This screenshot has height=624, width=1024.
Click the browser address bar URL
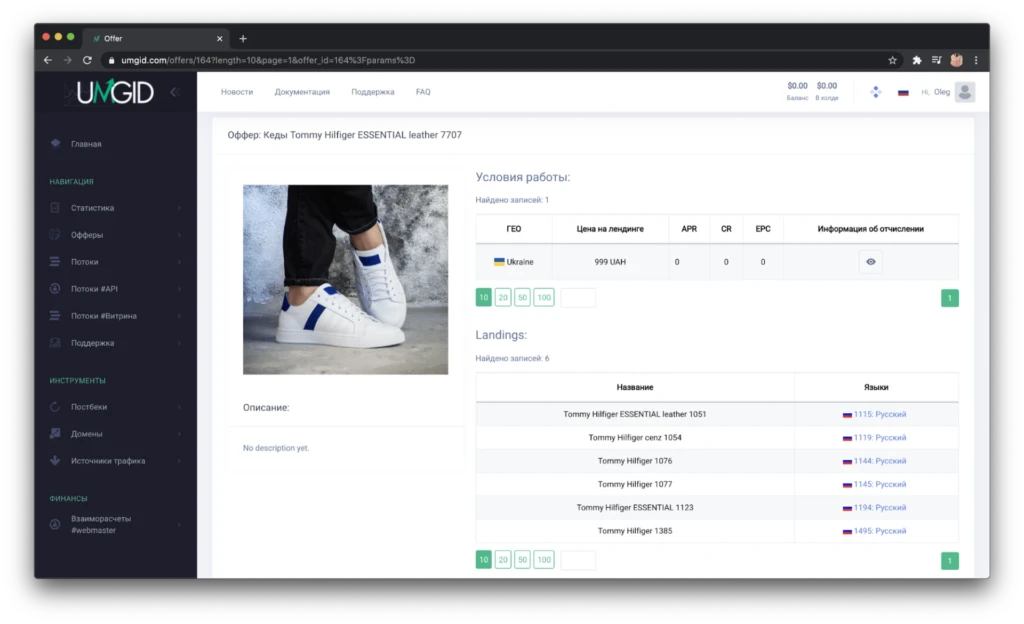pyautogui.click(x=268, y=60)
